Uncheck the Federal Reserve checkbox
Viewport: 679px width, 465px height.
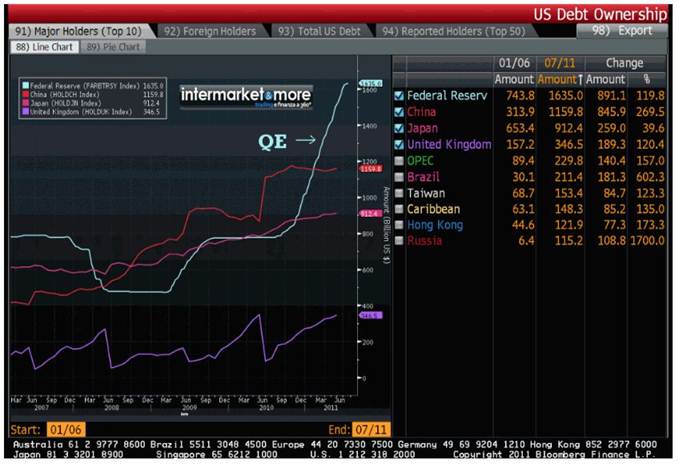click(399, 96)
